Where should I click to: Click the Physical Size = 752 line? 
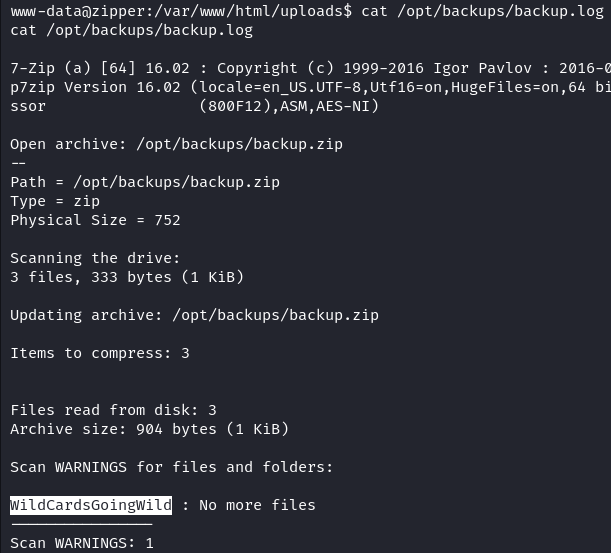(95, 220)
